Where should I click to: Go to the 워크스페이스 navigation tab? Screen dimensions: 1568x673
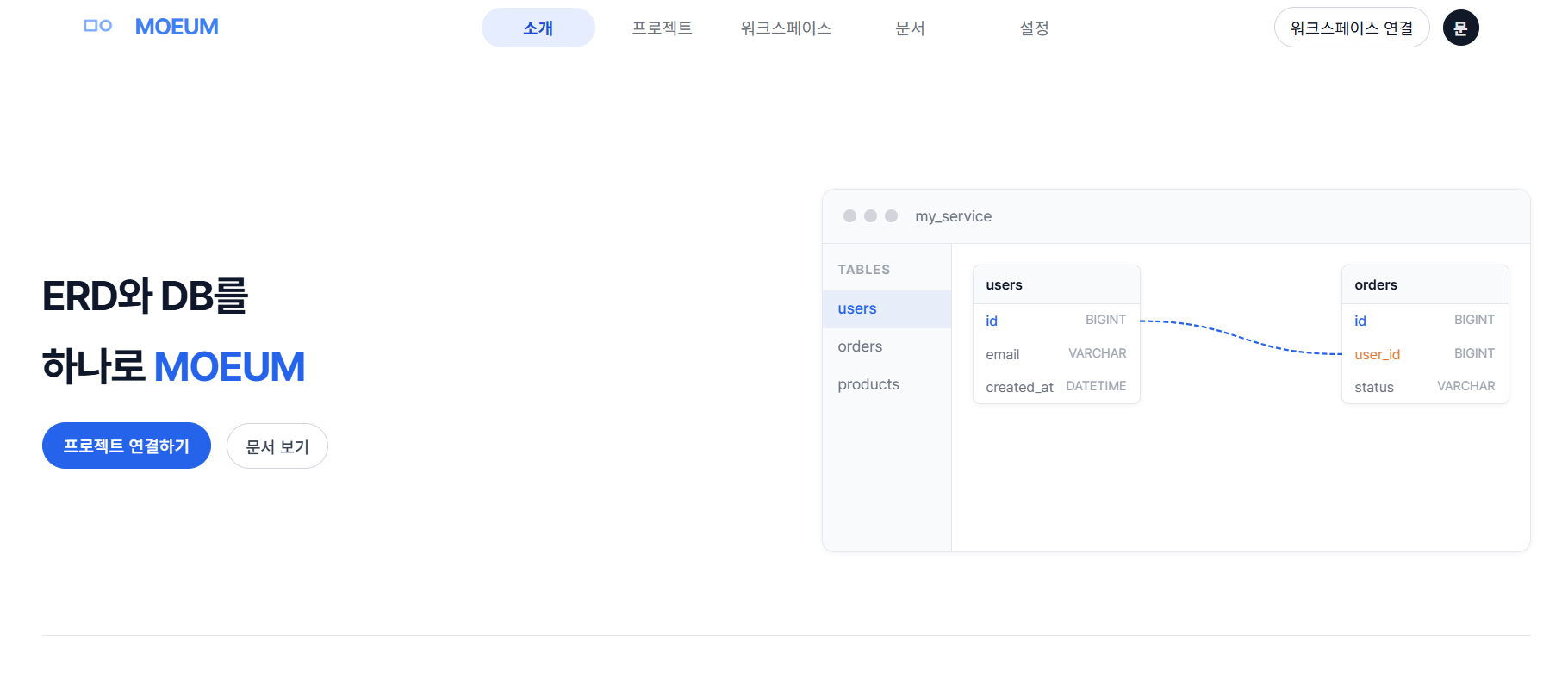click(786, 28)
